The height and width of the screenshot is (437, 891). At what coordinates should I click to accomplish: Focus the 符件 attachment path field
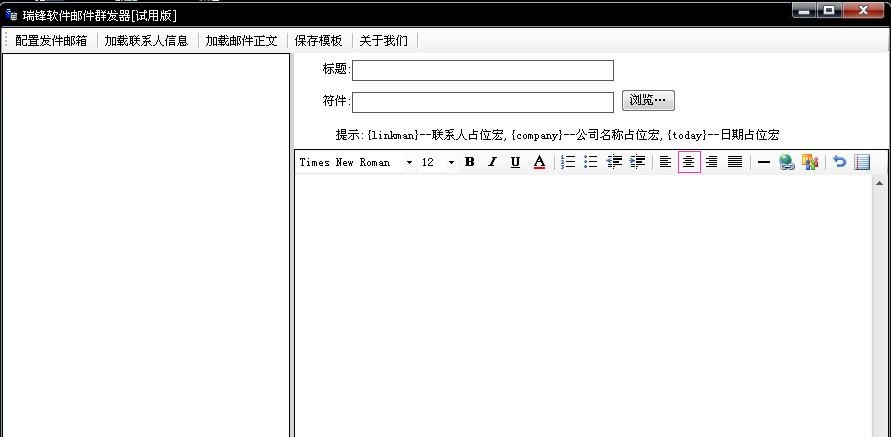click(x=483, y=102)
